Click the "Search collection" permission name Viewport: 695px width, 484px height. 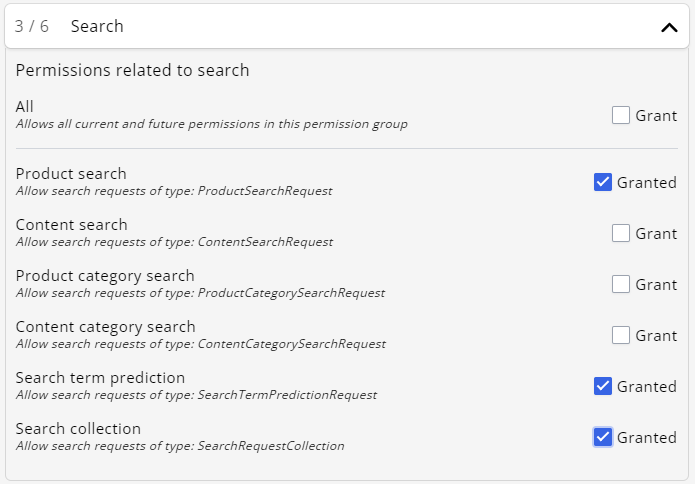click(x=78, y=429)
